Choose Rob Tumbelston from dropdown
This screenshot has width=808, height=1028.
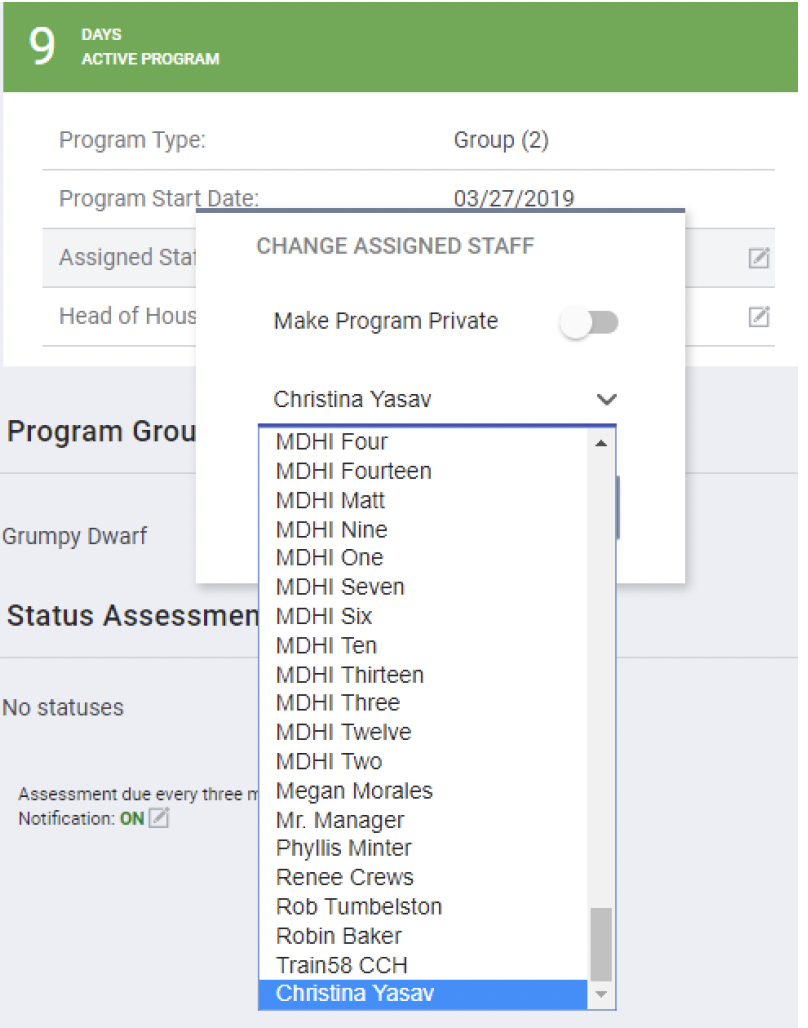(358, 907)
